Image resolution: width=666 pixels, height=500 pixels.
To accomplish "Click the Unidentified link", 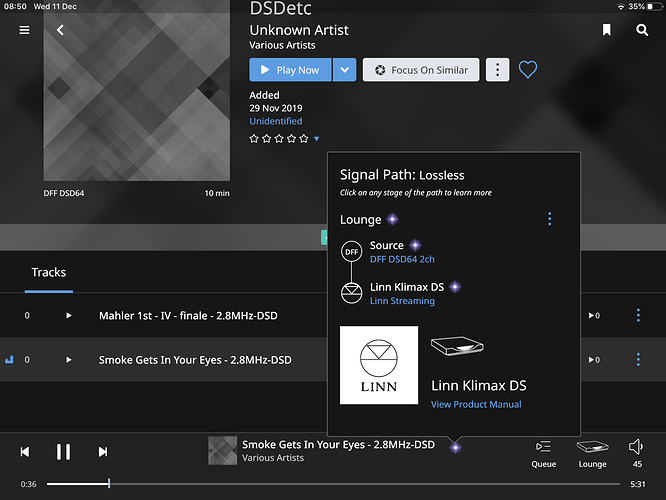I will [276, 121].
